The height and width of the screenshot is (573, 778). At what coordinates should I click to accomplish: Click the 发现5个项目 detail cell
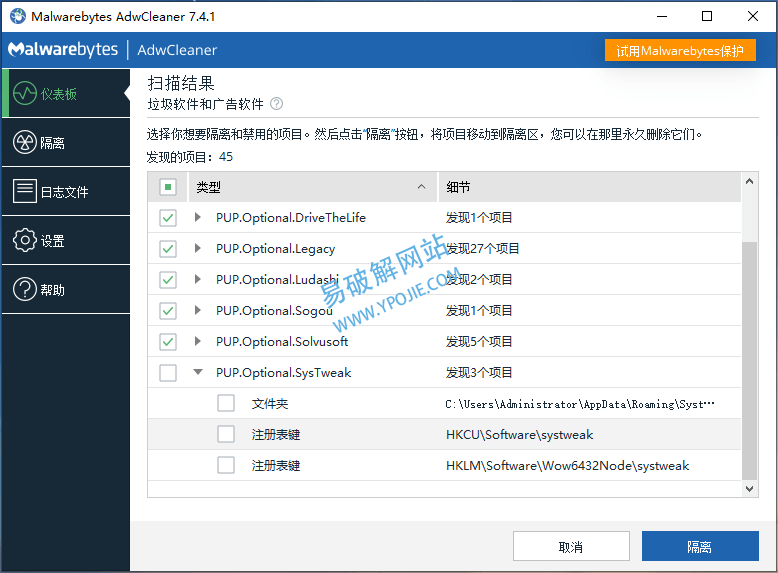coord(479,341)
